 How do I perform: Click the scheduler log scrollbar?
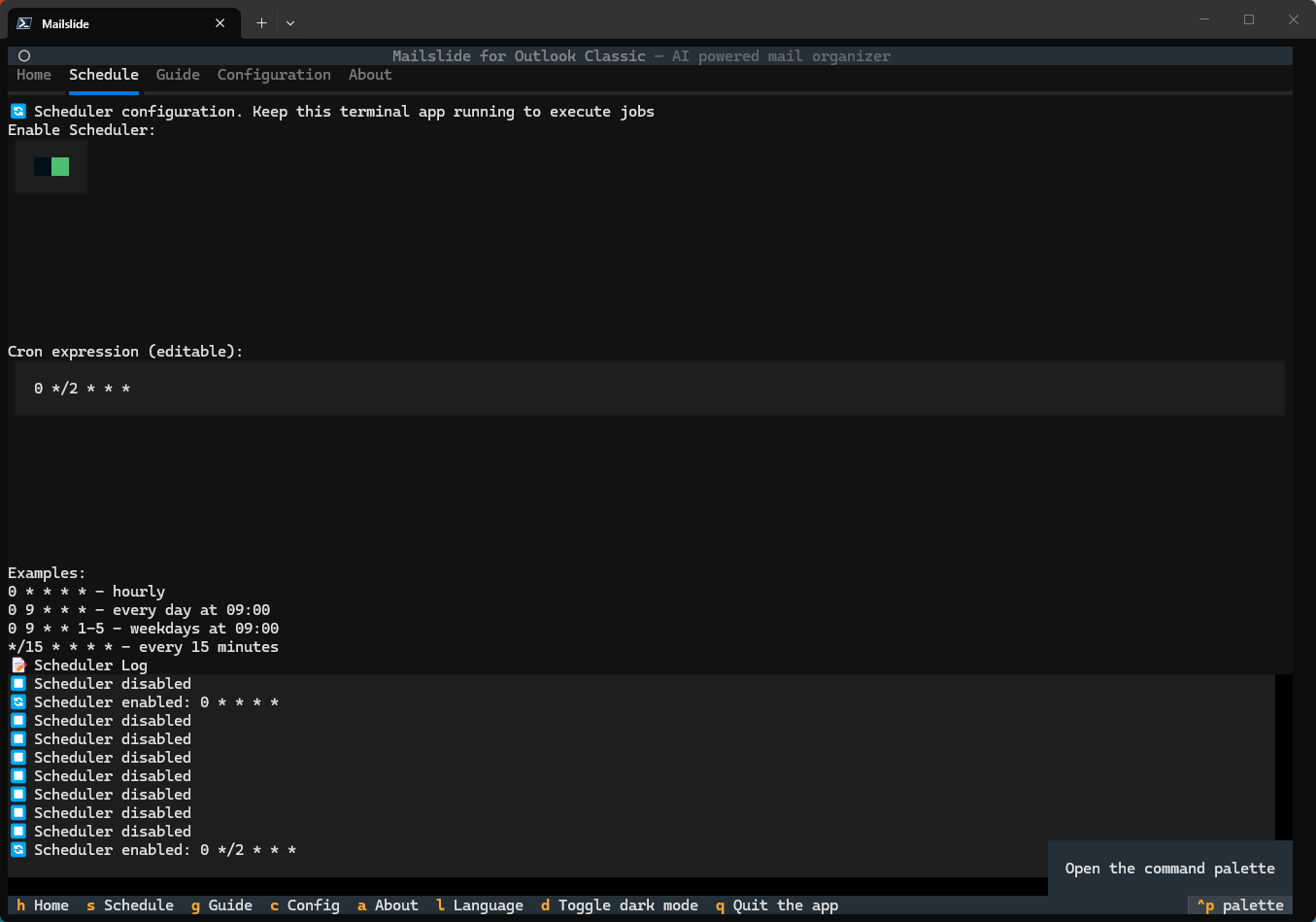click(x=1284, y=758)
